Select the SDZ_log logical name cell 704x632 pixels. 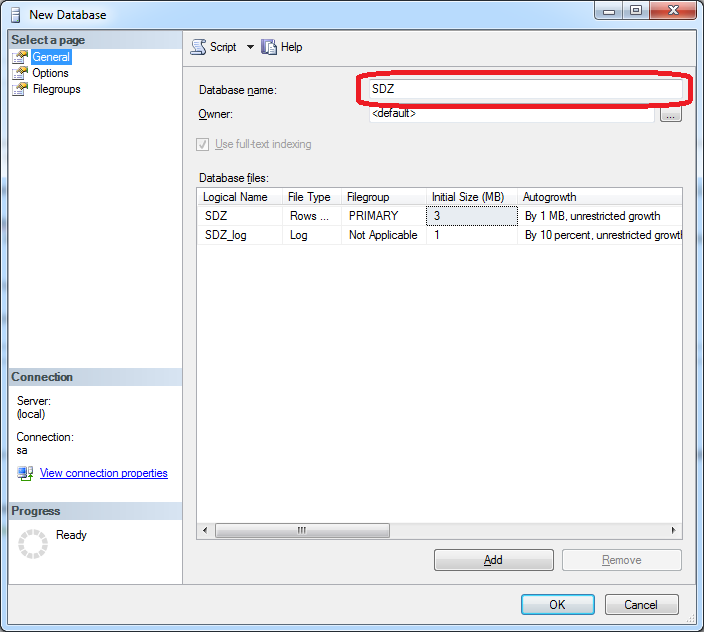point(240,235)
